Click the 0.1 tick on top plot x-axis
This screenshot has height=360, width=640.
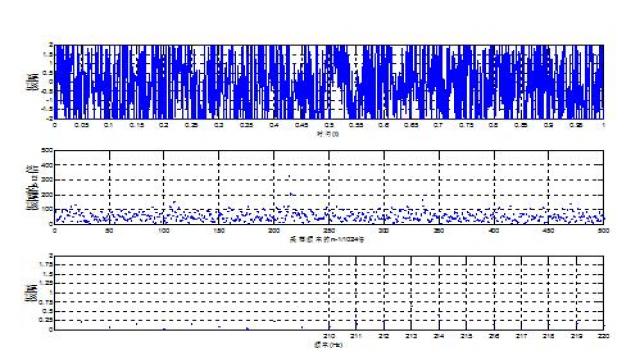[x=109, y=125]
